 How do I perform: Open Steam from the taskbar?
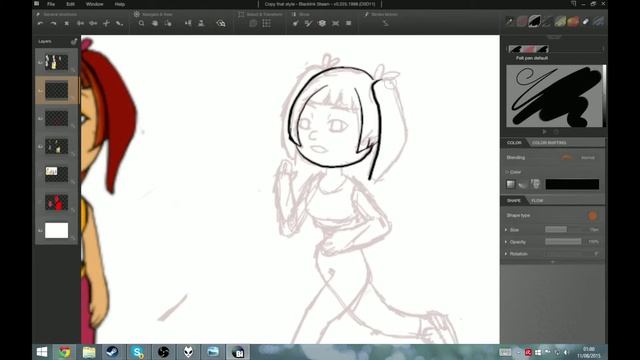click(112, 352)
